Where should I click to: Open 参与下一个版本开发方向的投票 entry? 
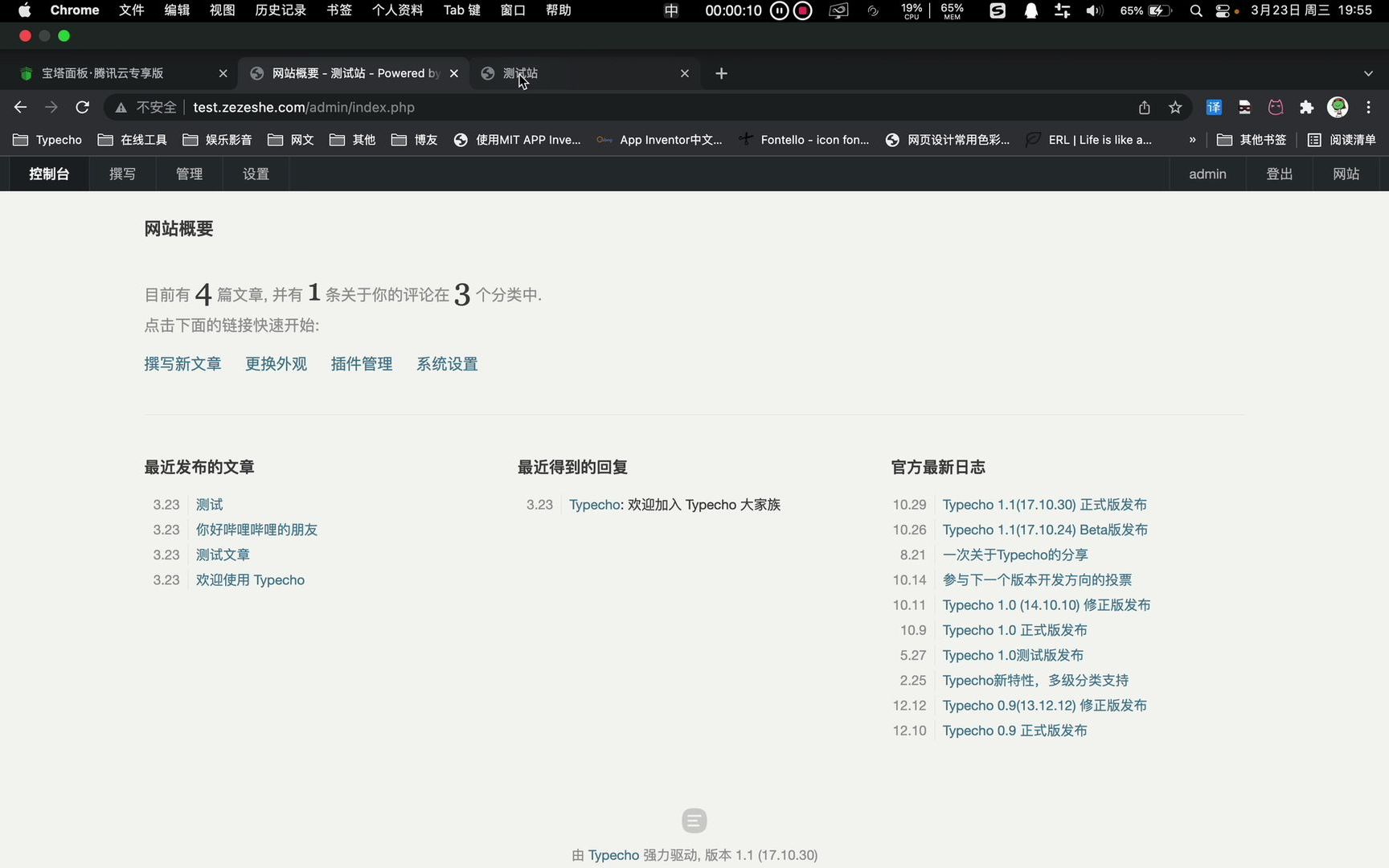(x=1037, y=579)
